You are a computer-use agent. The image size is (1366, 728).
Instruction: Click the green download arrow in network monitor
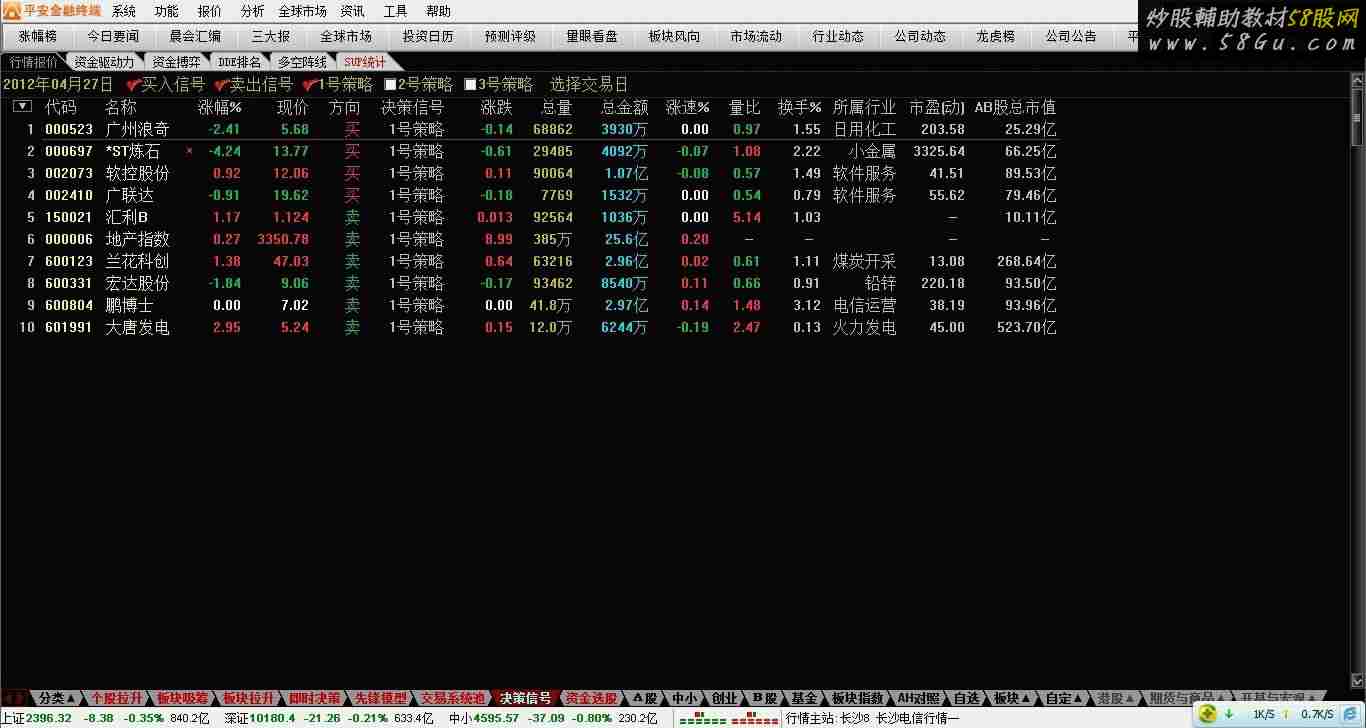1229,713
